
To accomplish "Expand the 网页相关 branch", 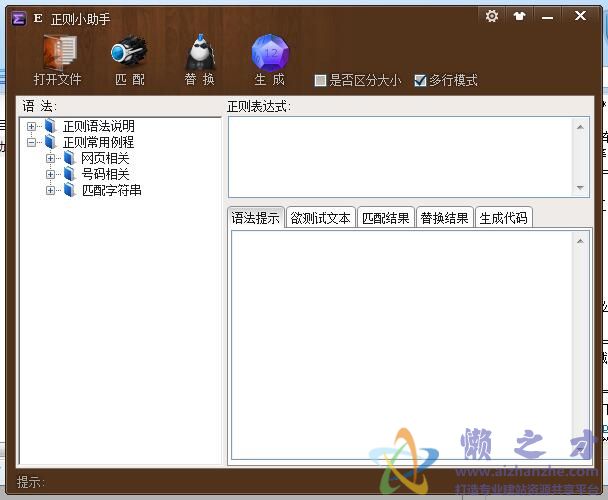I will click(50, 158).
